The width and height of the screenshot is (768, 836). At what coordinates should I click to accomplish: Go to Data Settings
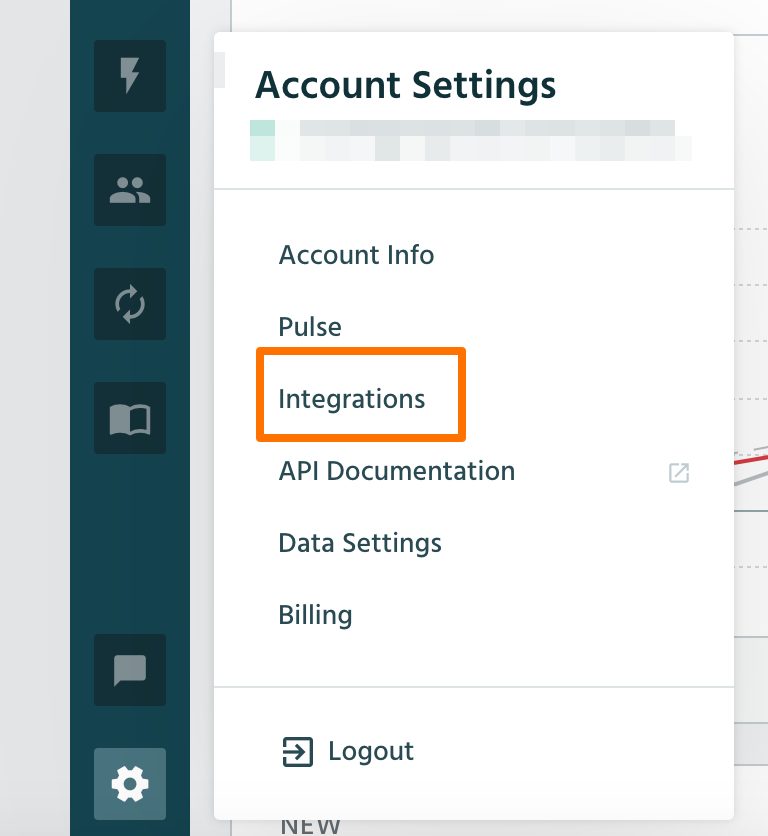click(x=360, y=543)
